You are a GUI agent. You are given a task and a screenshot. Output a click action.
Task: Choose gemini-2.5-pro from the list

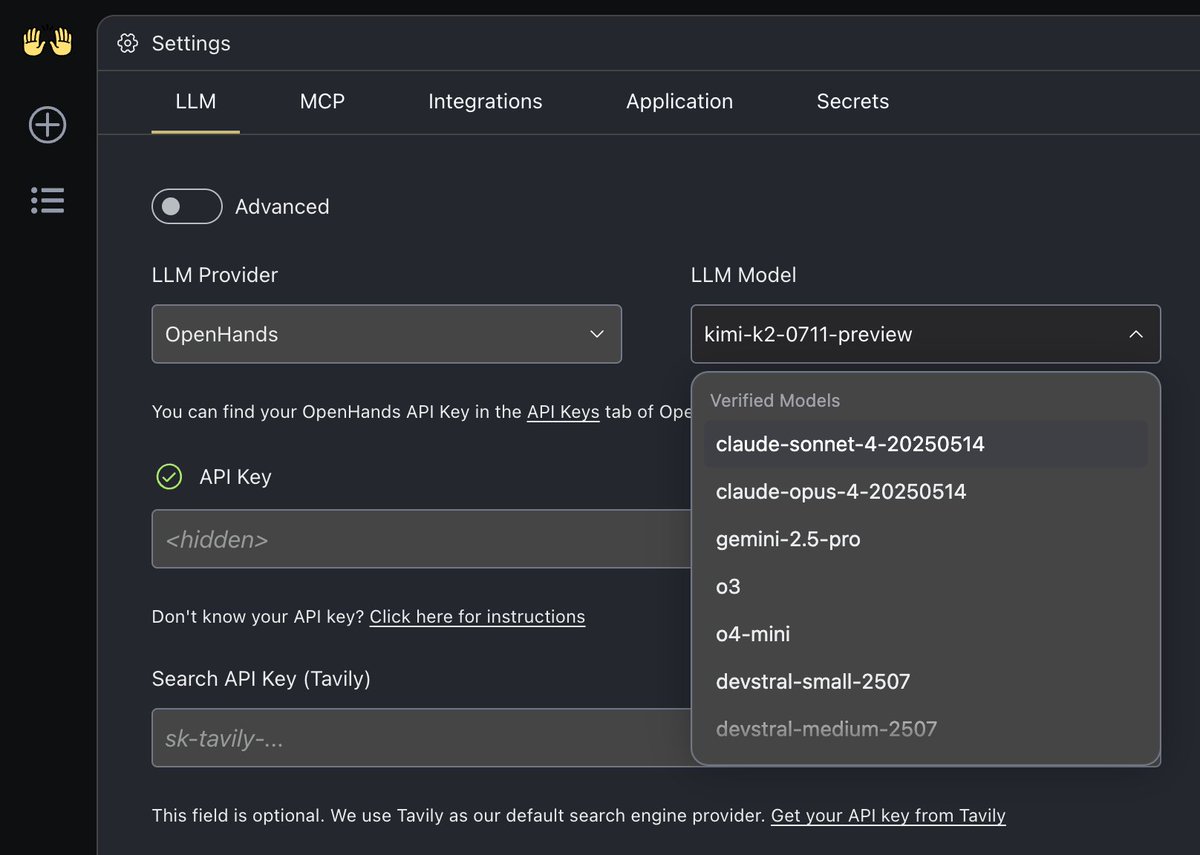pos(926,539)
